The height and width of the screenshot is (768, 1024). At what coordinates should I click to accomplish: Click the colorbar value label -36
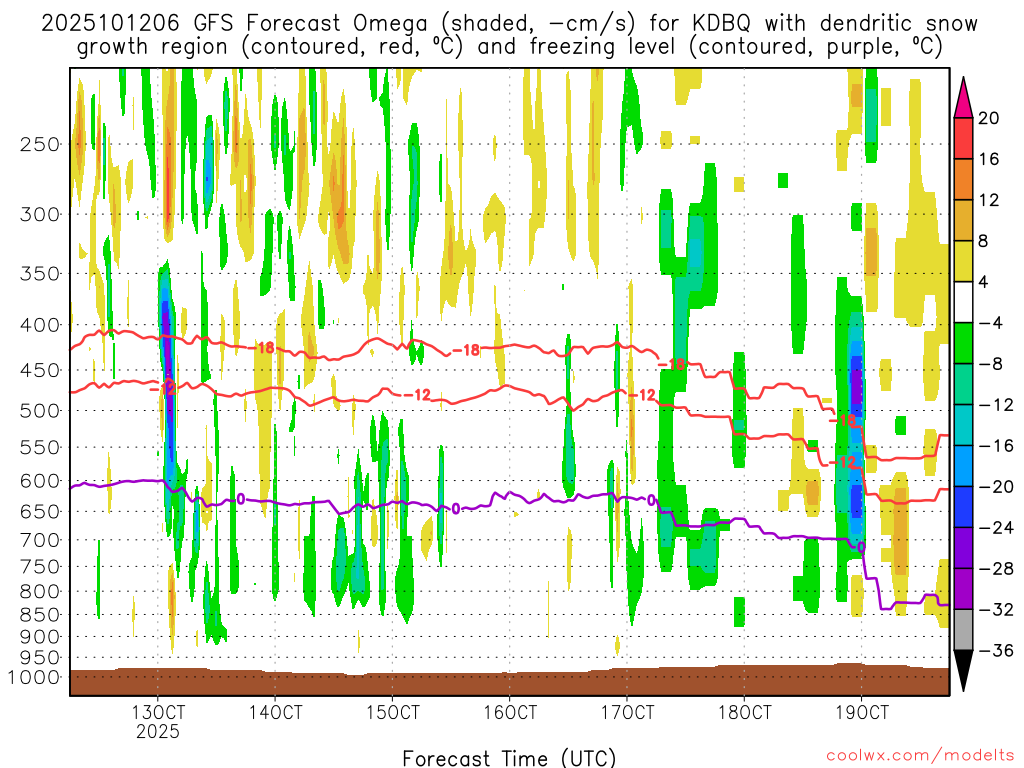pyautogui.click(x=996, y=650)
